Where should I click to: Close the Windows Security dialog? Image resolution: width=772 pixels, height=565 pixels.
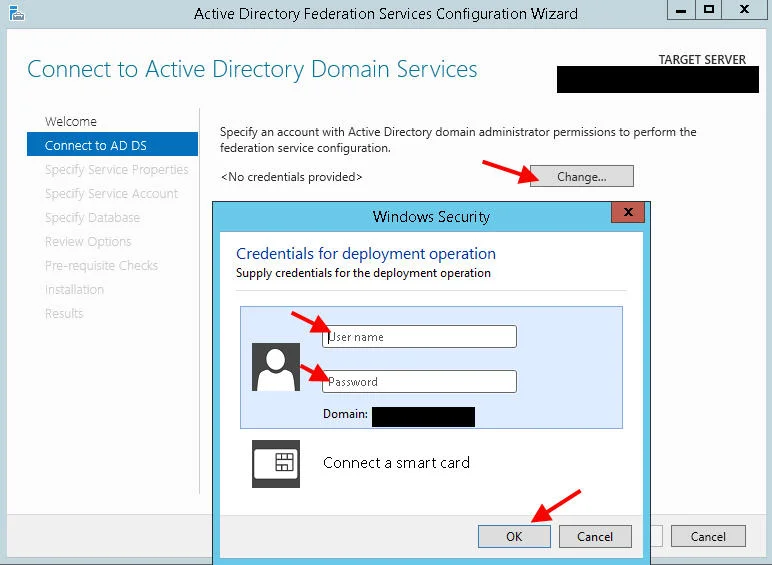628,212
